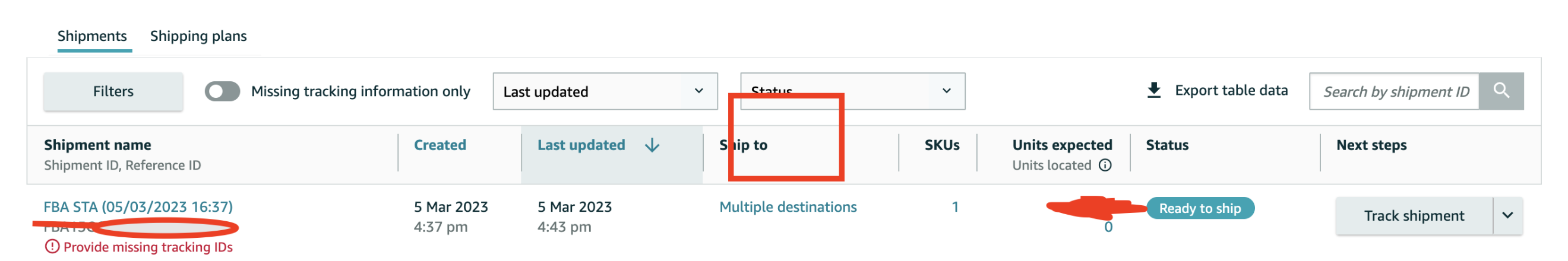Click the Ready to ship status badge
The image size is (1568, 261).
pyautogui.click(x=1200, y=208)
